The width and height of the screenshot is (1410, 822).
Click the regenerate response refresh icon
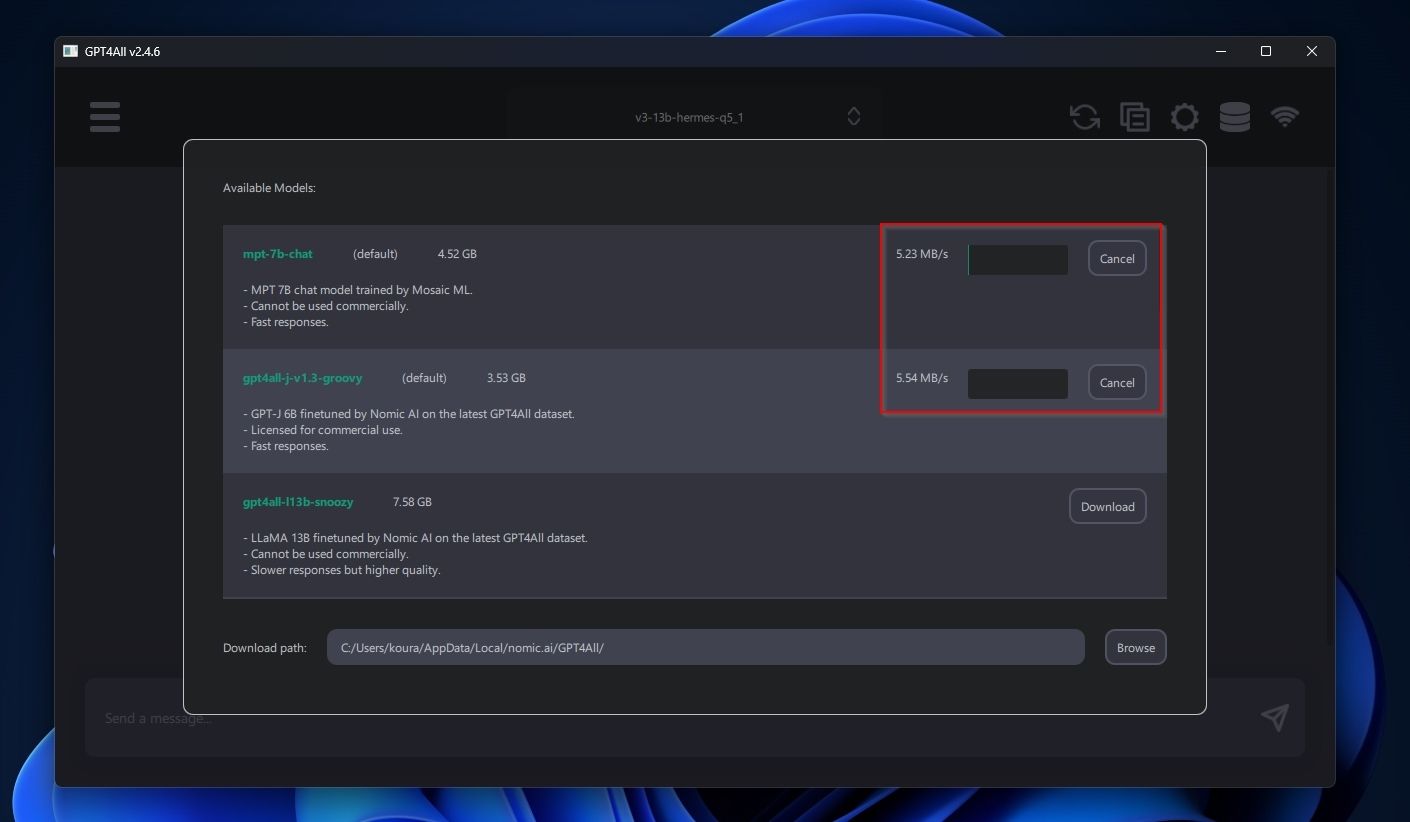1085,117
